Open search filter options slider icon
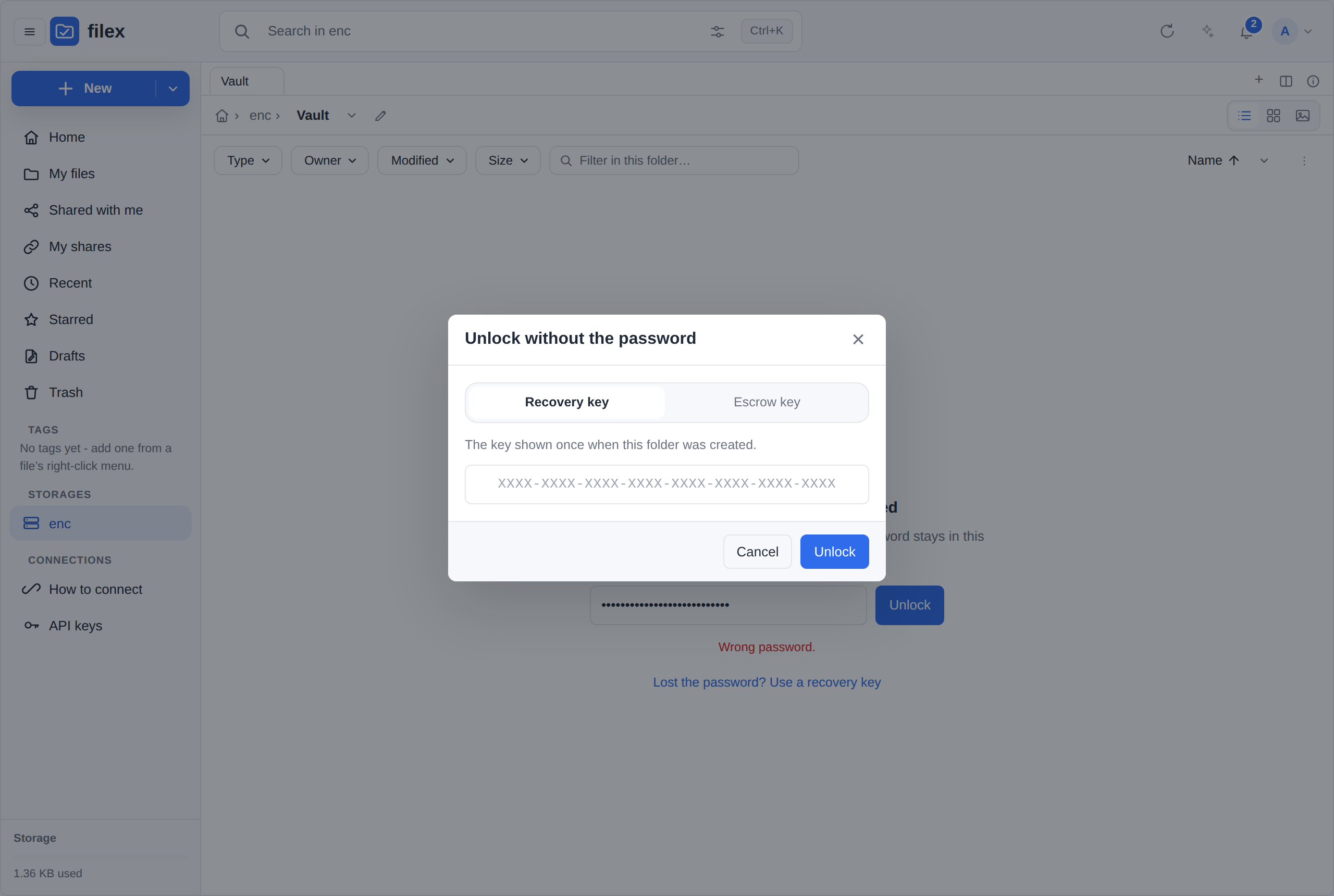 (718, 31)
